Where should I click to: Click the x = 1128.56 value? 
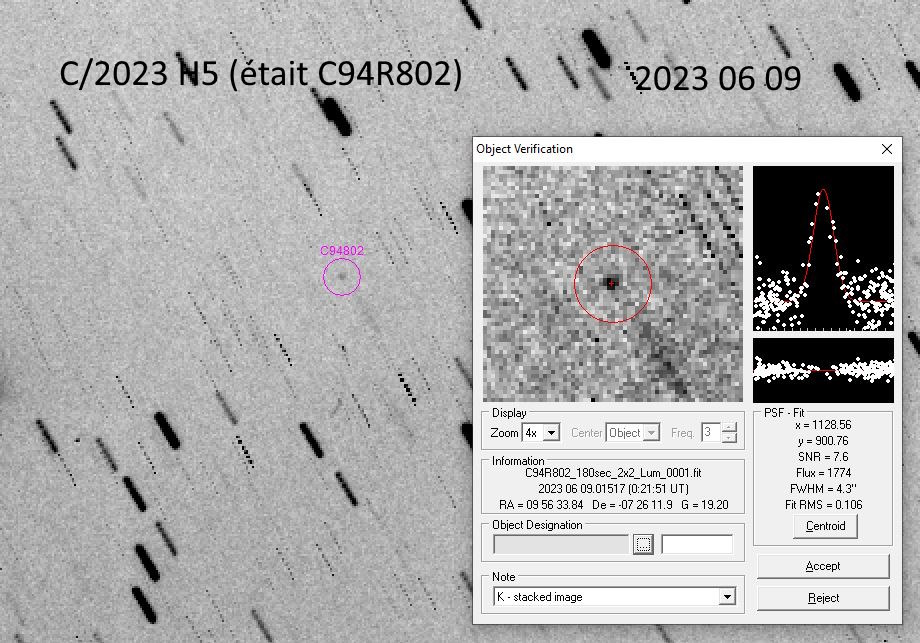[823, 425]
